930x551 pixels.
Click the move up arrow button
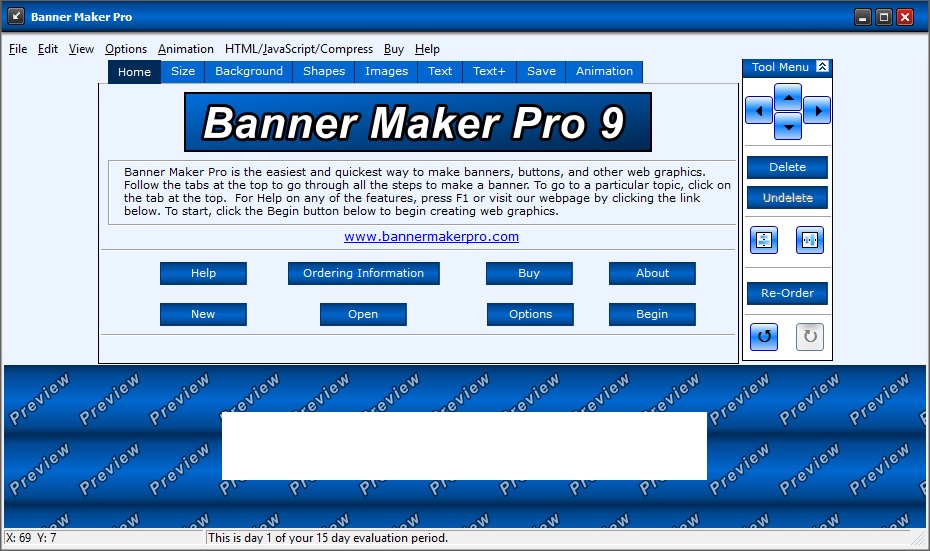(x=788, y=97)
